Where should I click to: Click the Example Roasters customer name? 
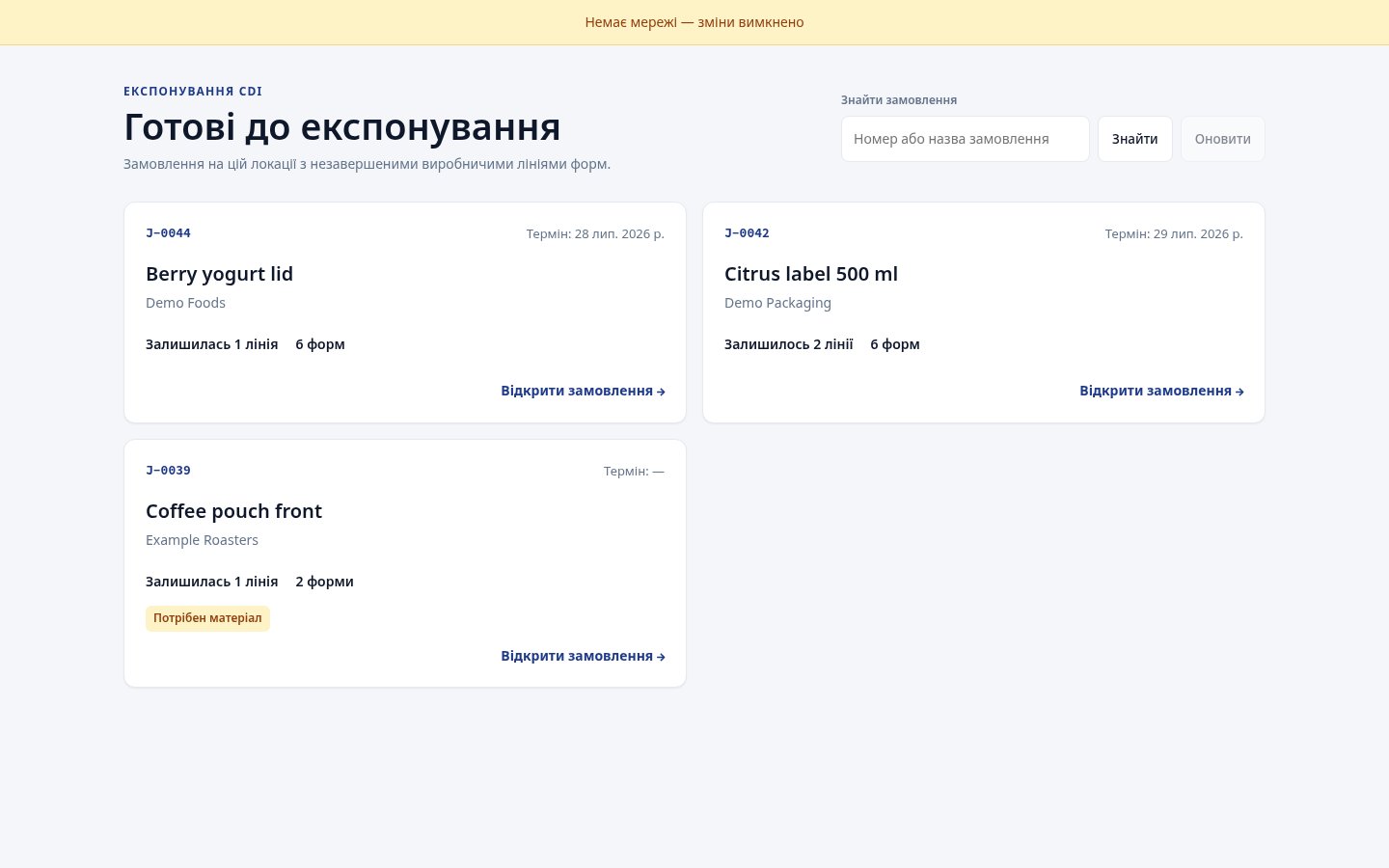point(202,540)
